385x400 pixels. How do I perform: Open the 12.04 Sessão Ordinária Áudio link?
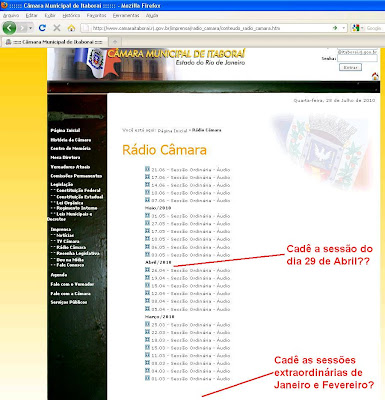click(191, 294)
